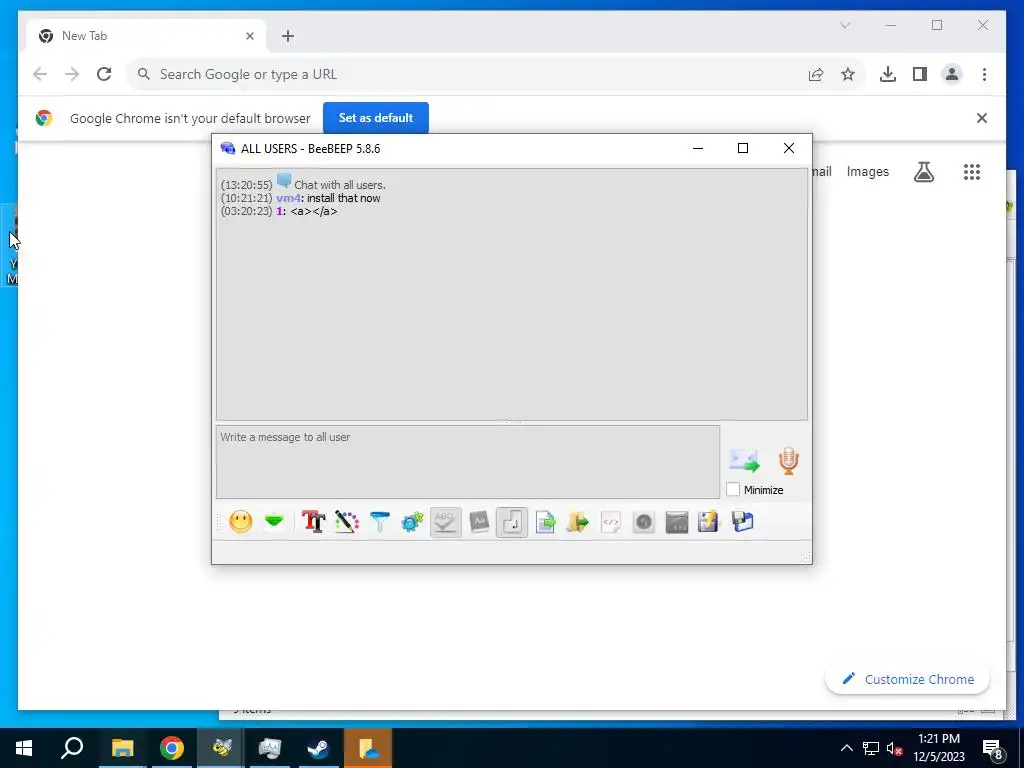Open the Images link on Google
1024x768 pixels.
pyautogui.click(x=867, y=172)
